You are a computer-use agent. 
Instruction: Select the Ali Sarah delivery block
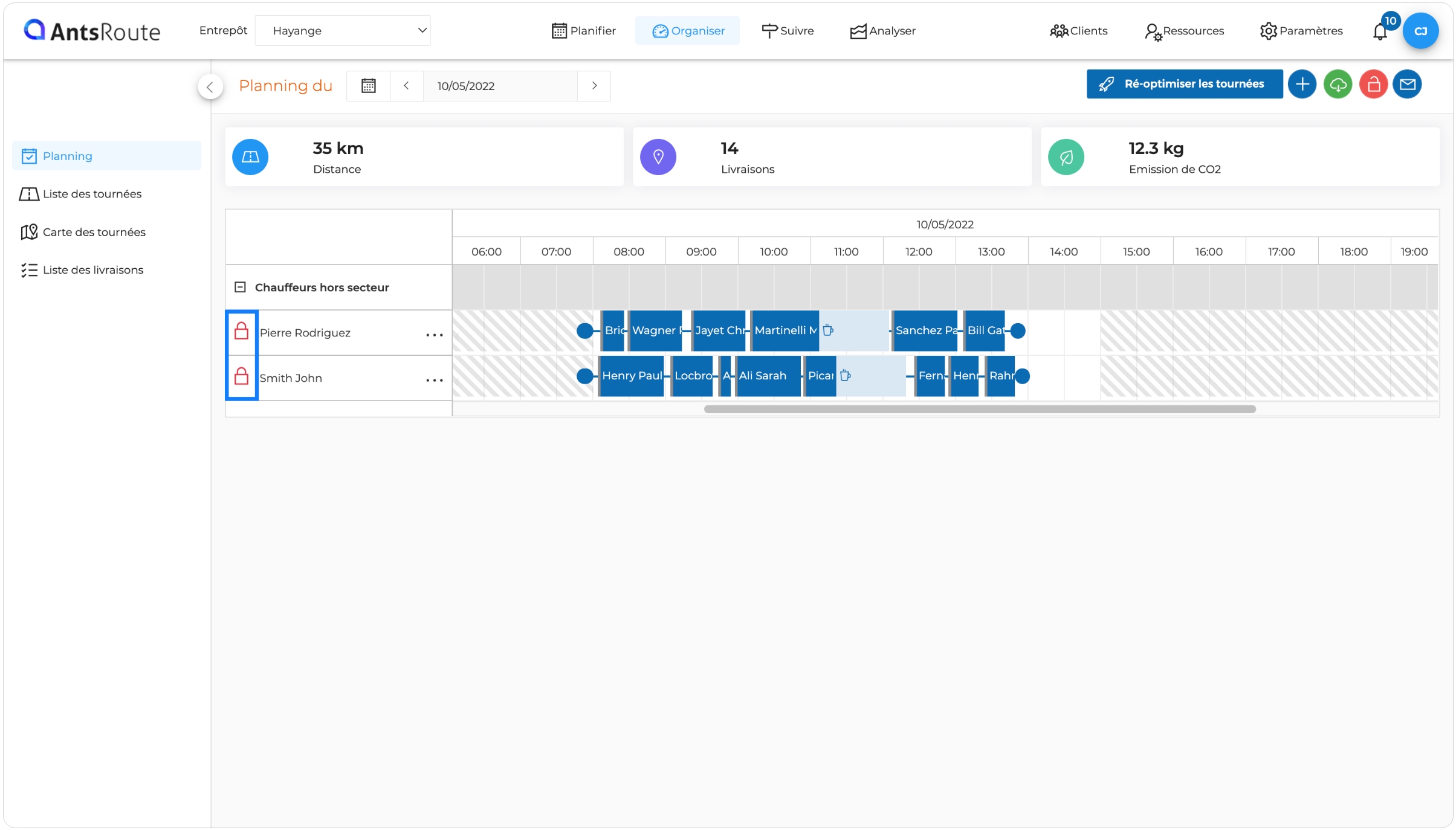[768, 376]
